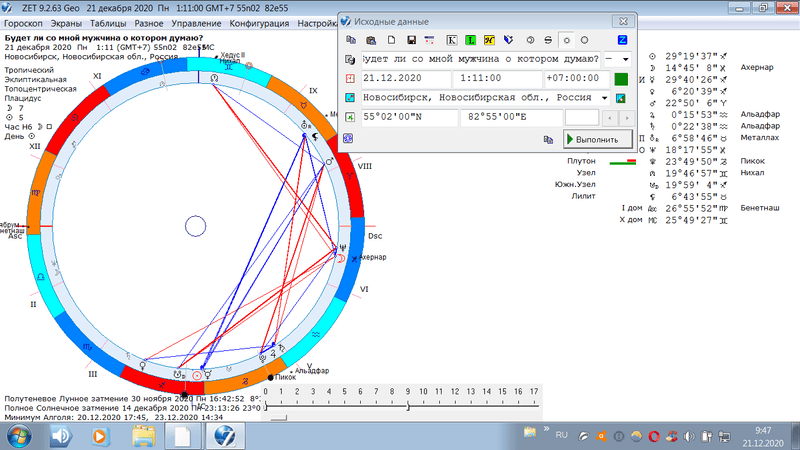Open the map icon beside the city field

pos(621,98)
